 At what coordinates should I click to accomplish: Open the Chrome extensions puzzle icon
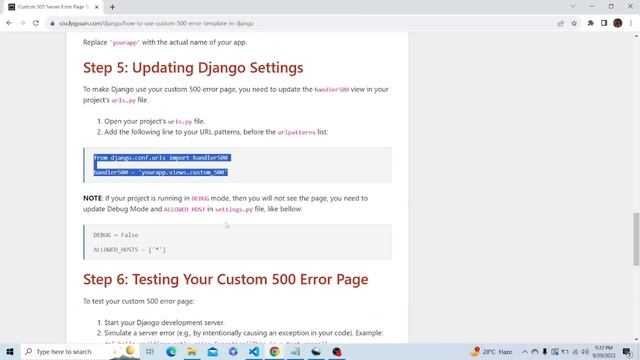click(x=591, y=23)
